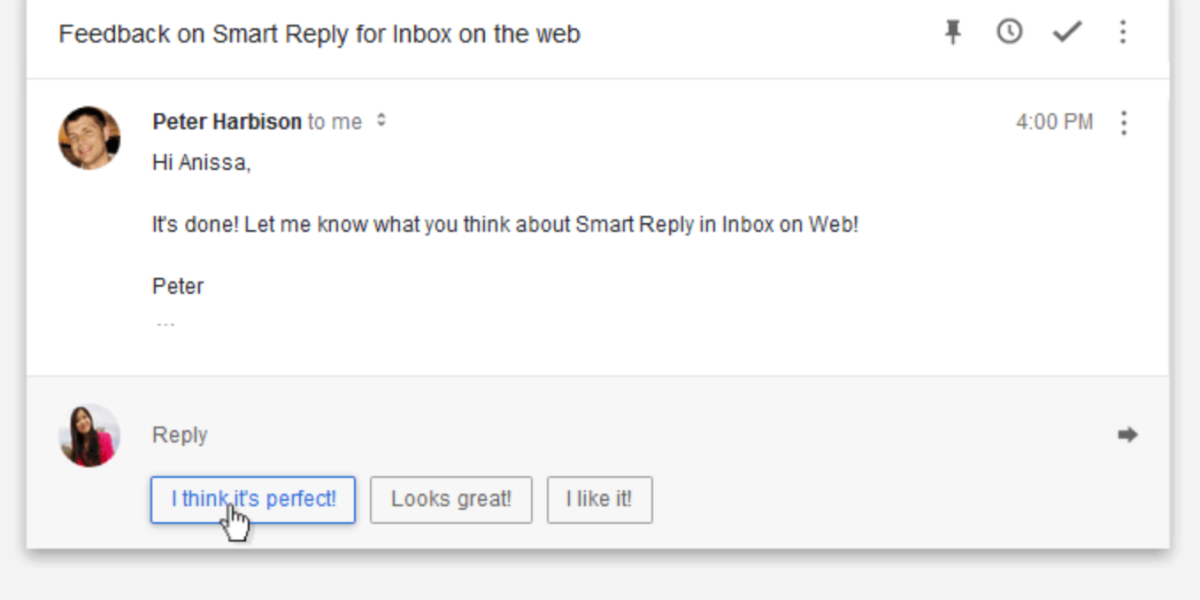This screenshot has height=600, width=1200.
Task: Open the overflow menu next to 4:00 PM
Action: pos(1124,121)
